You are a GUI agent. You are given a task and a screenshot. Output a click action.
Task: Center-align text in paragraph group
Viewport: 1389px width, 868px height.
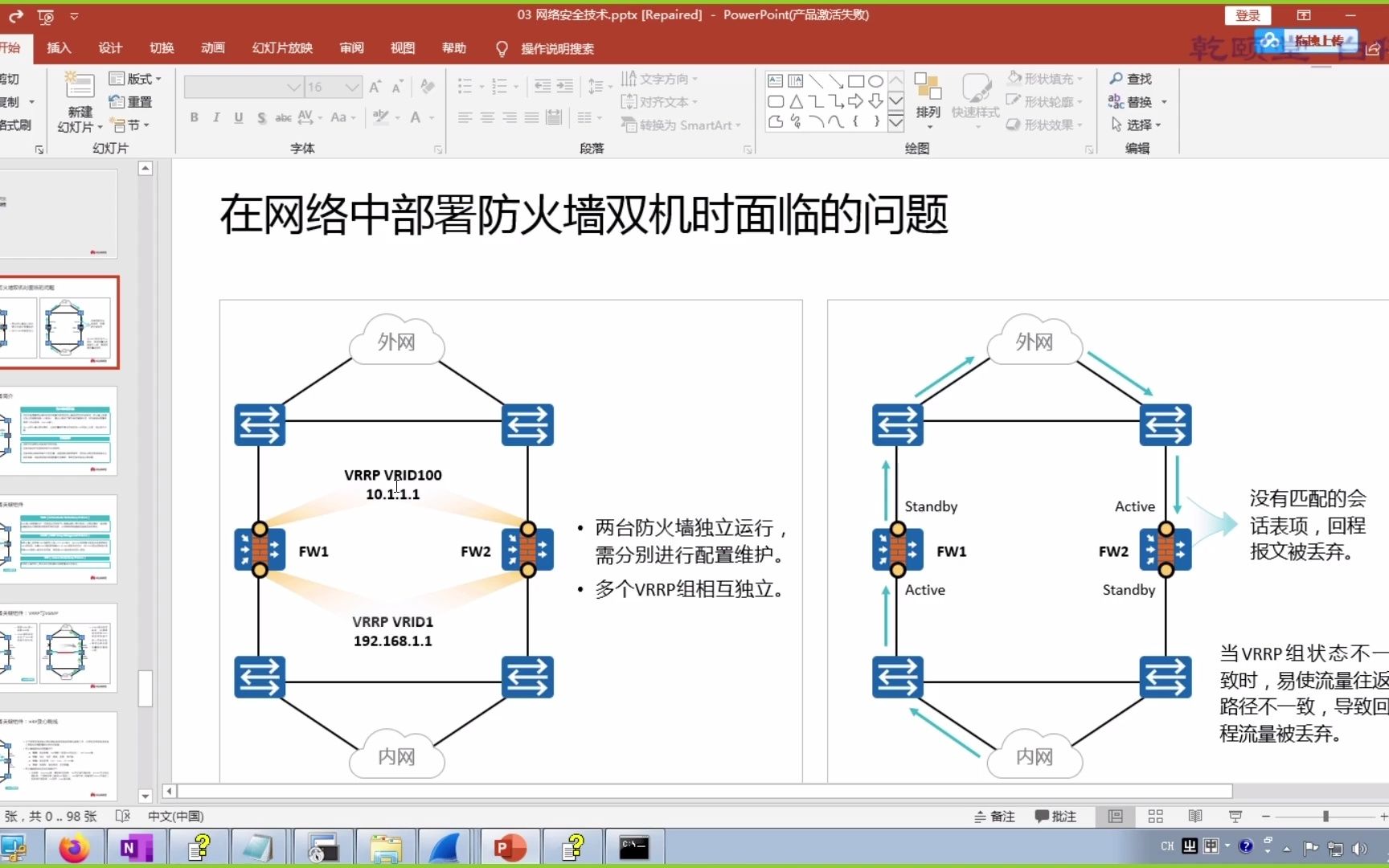click(x=487, y=118)
